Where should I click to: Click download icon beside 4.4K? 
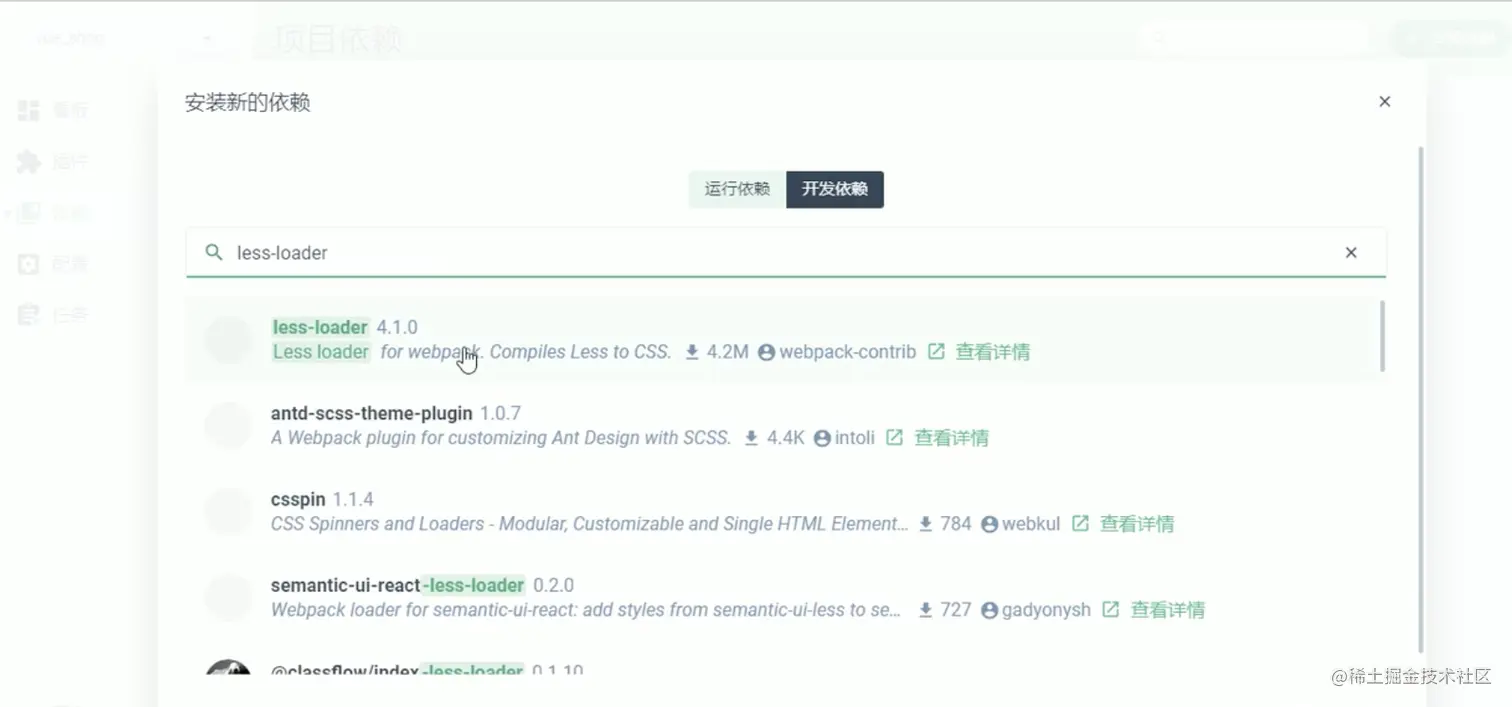click(x=751, y=438)
